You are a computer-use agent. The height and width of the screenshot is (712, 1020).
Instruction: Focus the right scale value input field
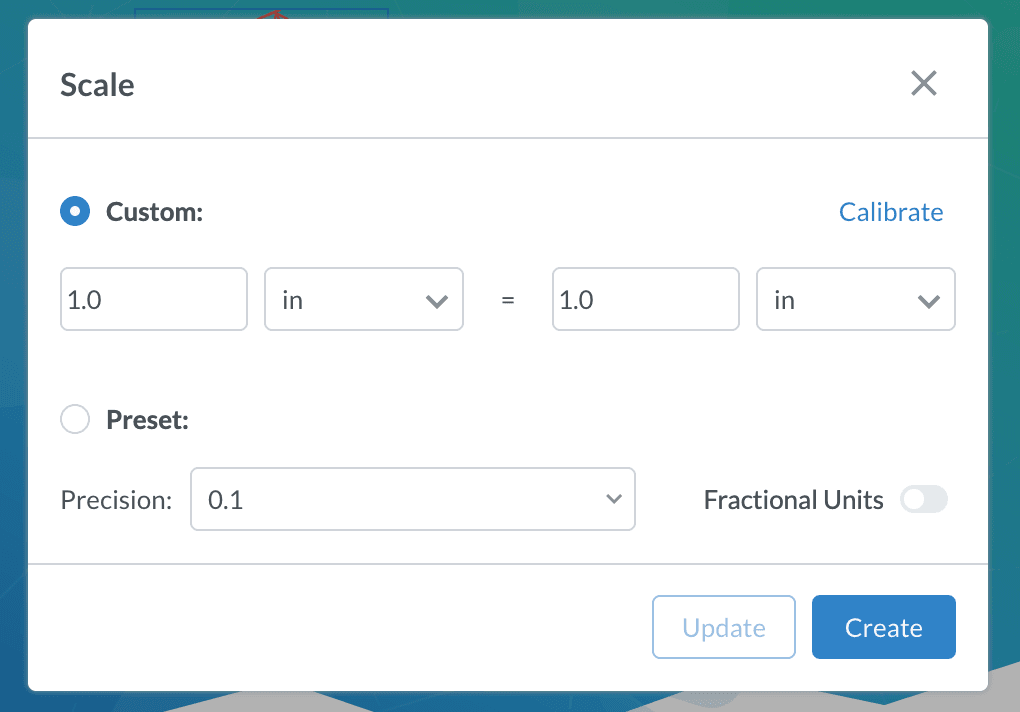(x=645, y=299)
